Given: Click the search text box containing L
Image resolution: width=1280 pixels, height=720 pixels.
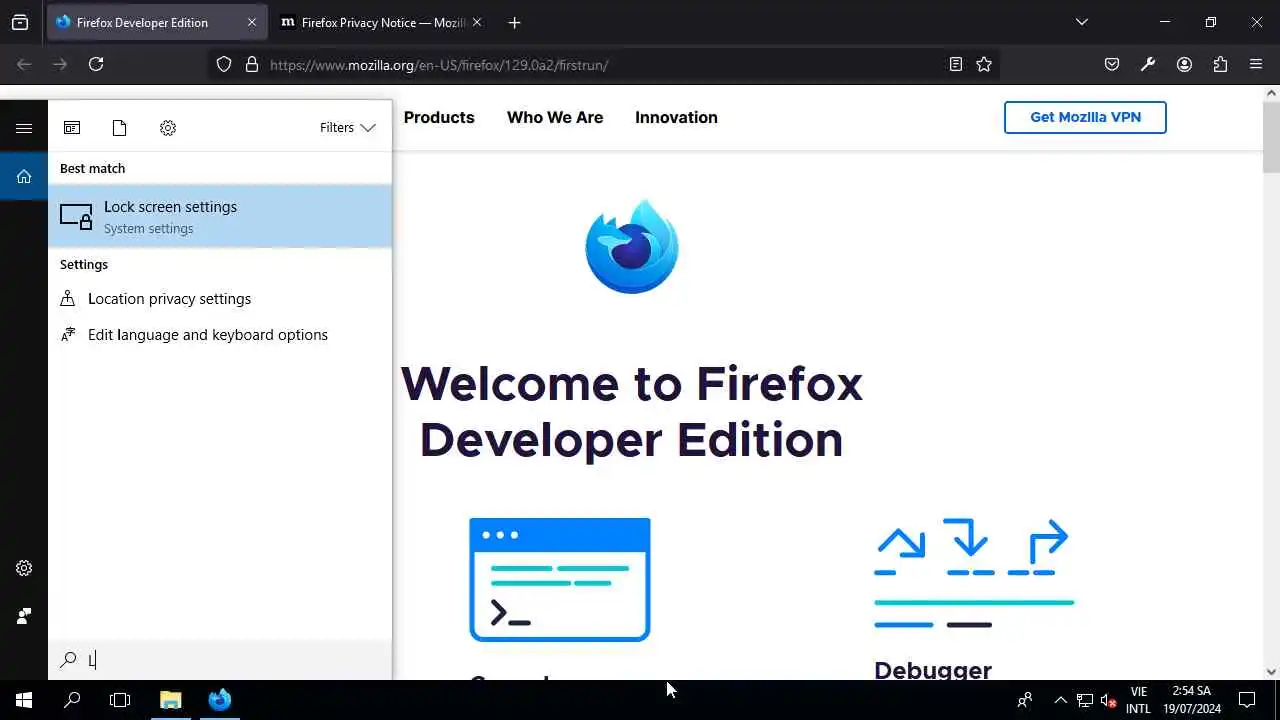Looking at the screenshot, I should click(220, 660).
